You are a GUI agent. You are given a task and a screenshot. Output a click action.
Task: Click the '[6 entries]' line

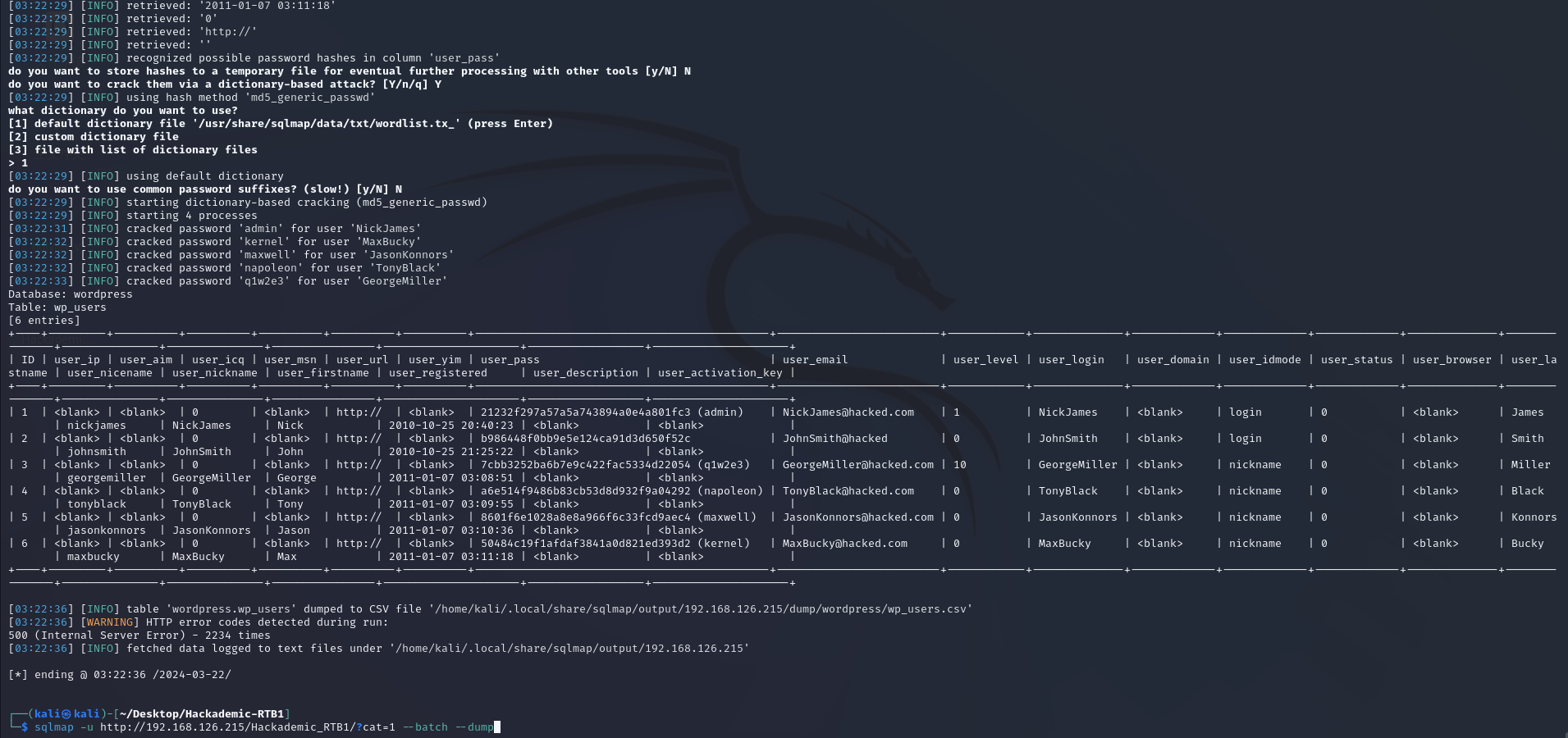(43, 321)
